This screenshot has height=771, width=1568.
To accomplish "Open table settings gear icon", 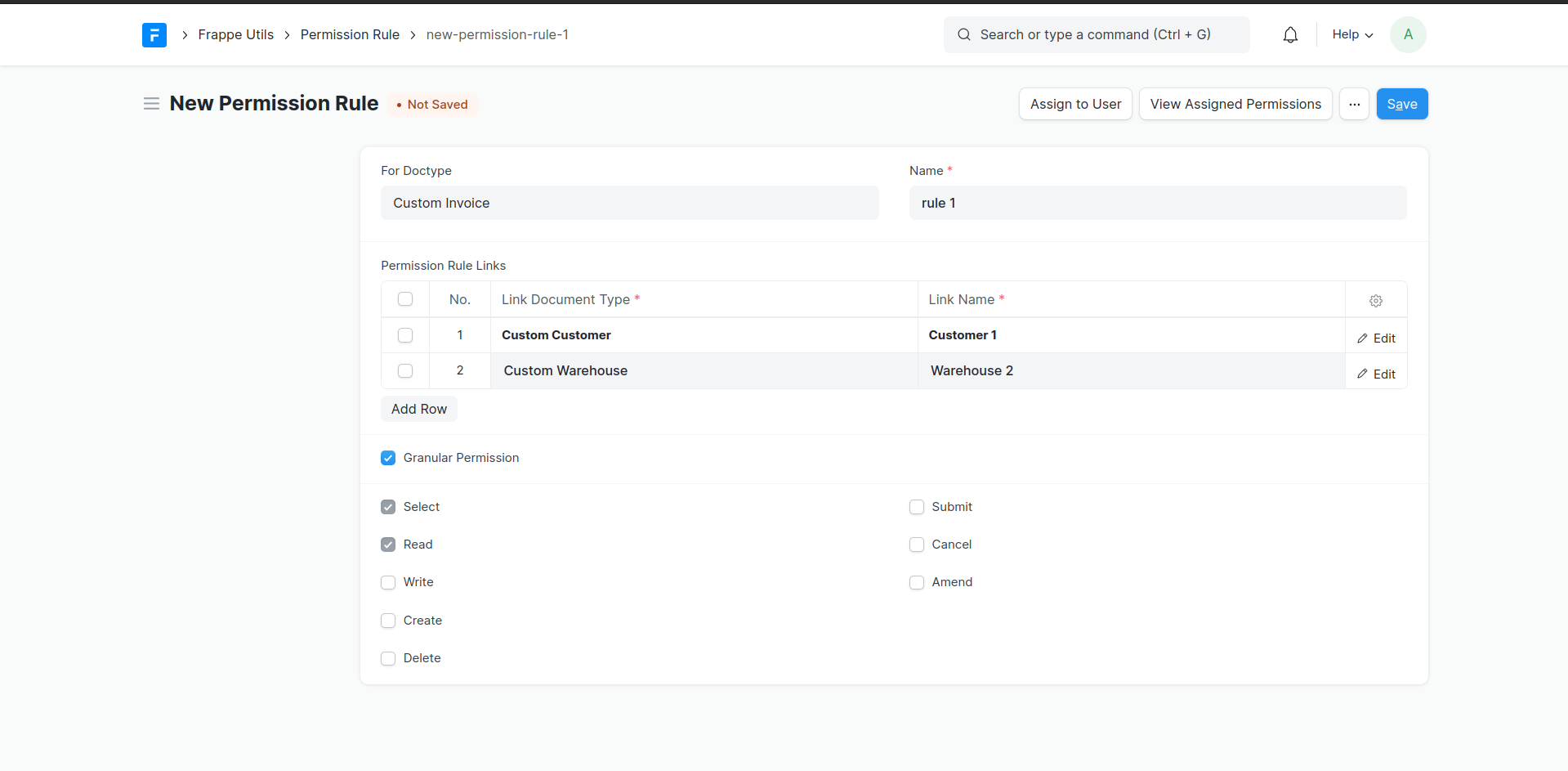I will 1376,300.
